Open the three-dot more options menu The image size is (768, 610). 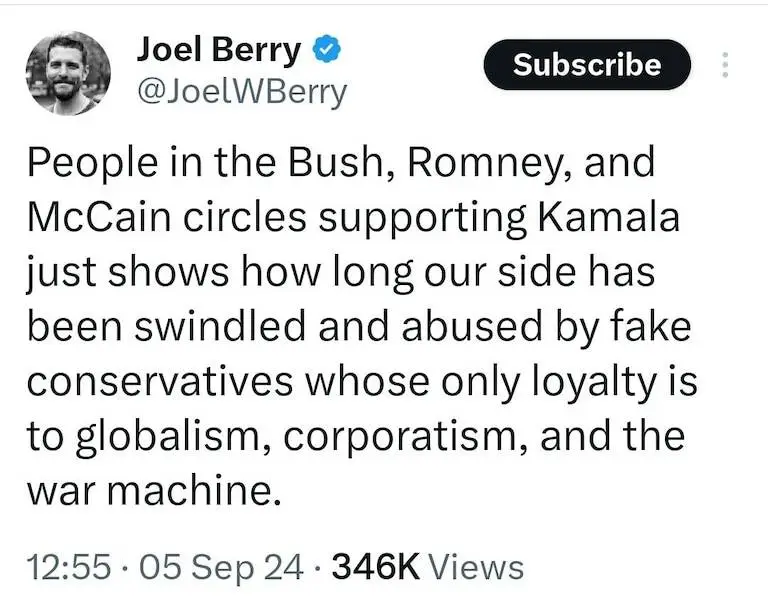click(x=725, y=66)
